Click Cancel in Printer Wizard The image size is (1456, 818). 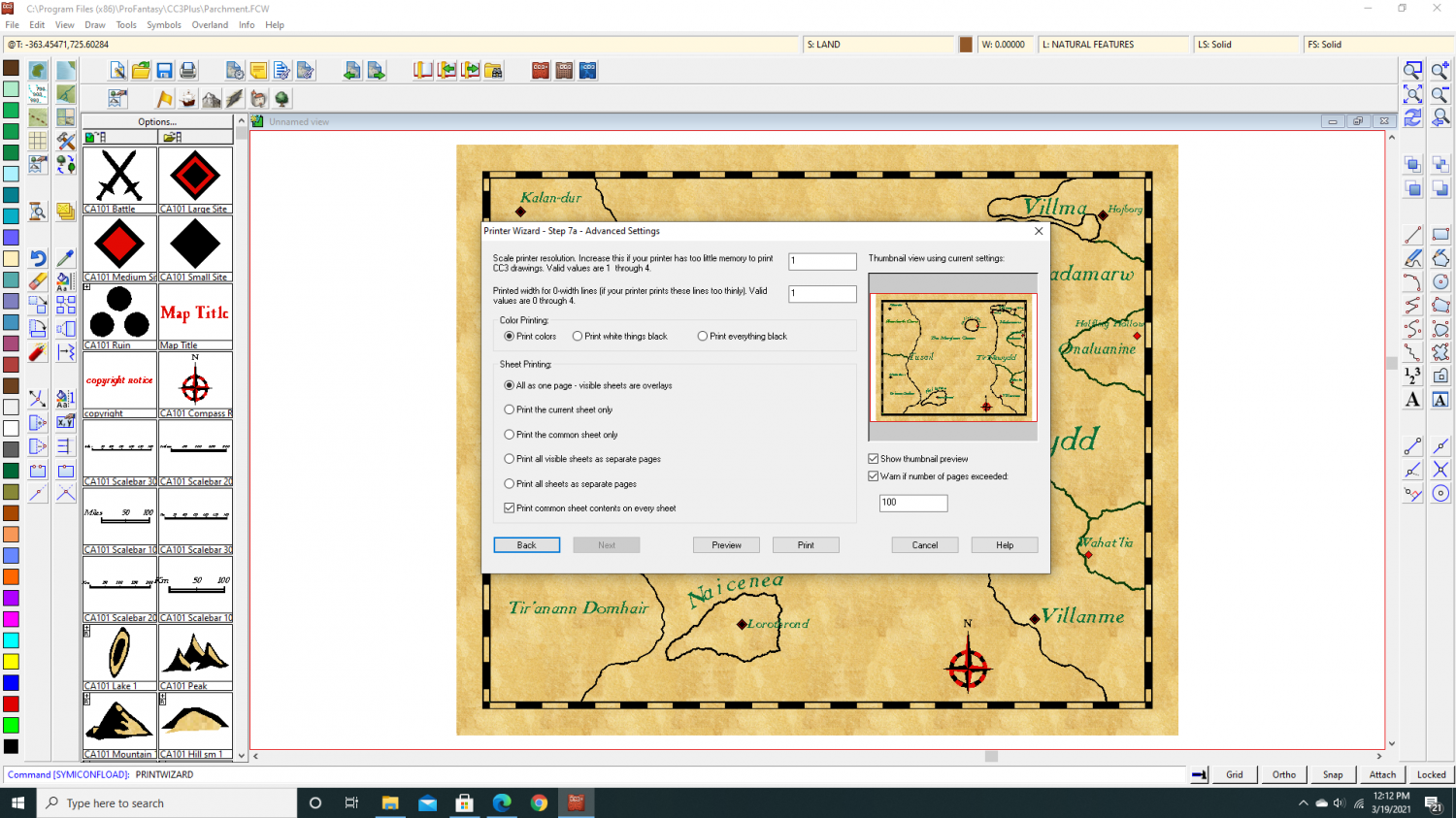click(x=925, y=545)
